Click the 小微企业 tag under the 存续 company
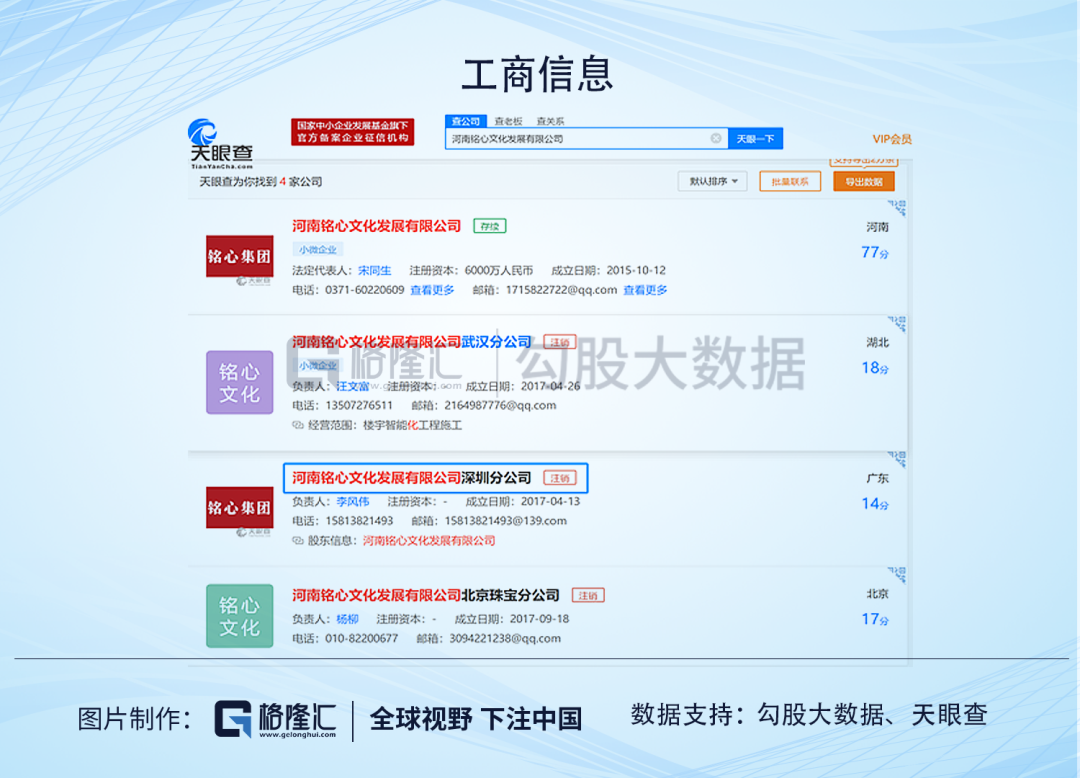The height and width of the screenshot is (778, 1080). click(x=318, y=249)
